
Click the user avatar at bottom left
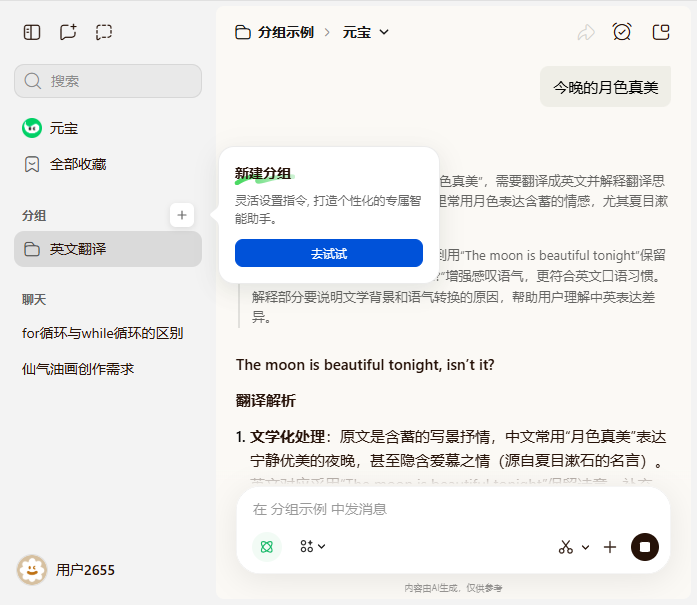tap(32, 569)
